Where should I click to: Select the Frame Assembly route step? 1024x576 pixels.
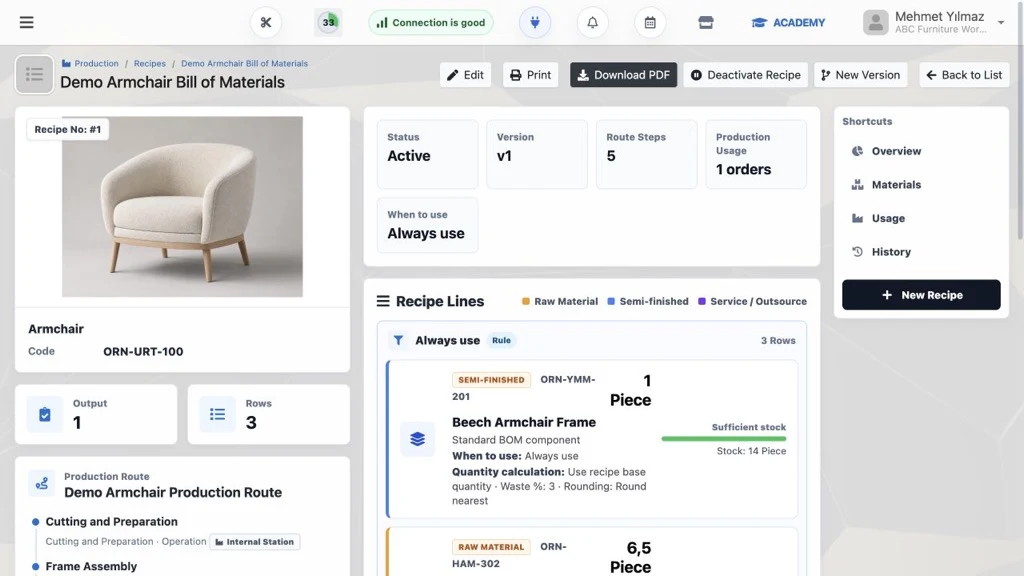pyautogui.click(x=91, y=566)
